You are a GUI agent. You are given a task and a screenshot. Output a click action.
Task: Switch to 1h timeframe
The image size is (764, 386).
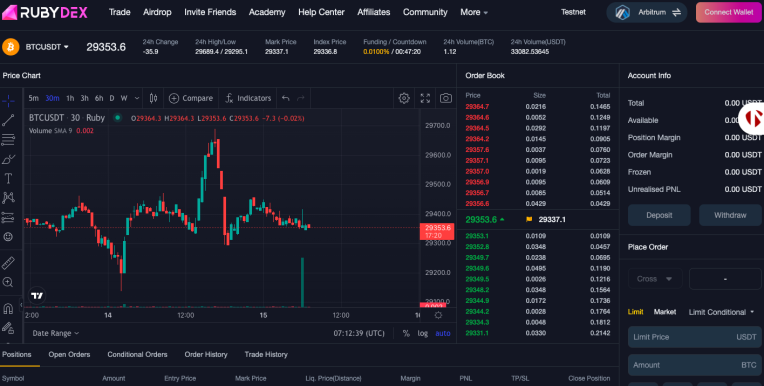pyautogui.click(x=70, y=98)
